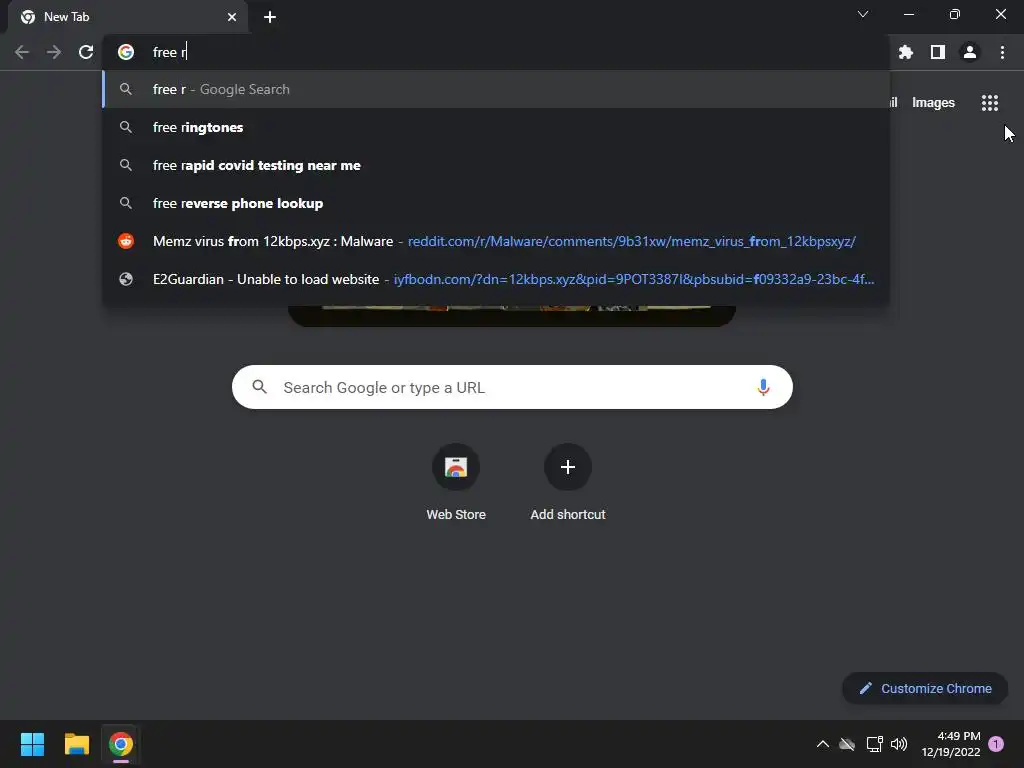1024x768 pixels.
Task: Choose the 'free ringtones' suggestion
Action: pos(496,127)
